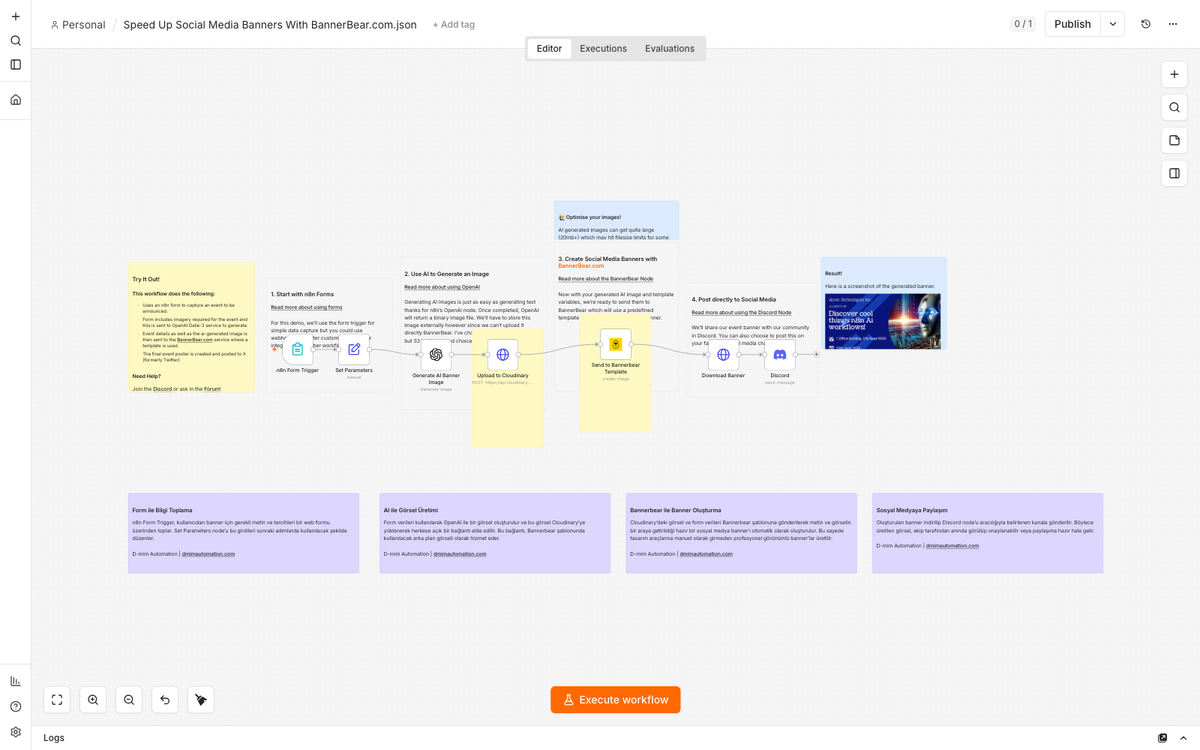Image resolution: width=1200 pixels, height=750 pixels.
Task: Fit the workflow to view
Action: tap(57, 700)
